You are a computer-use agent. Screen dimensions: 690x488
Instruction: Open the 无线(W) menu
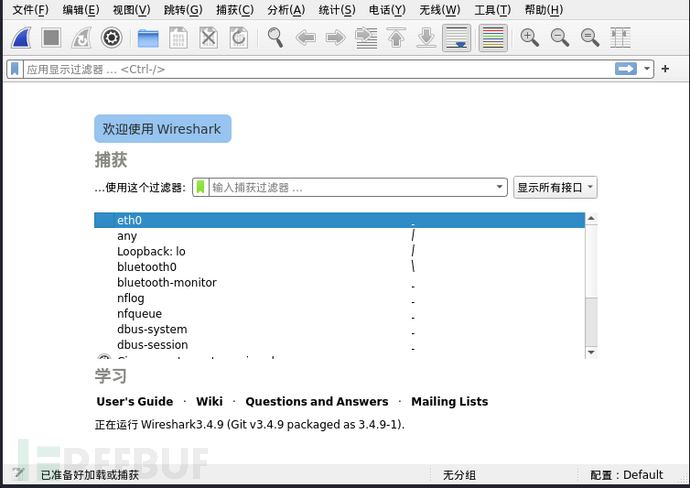pos(439,10)
